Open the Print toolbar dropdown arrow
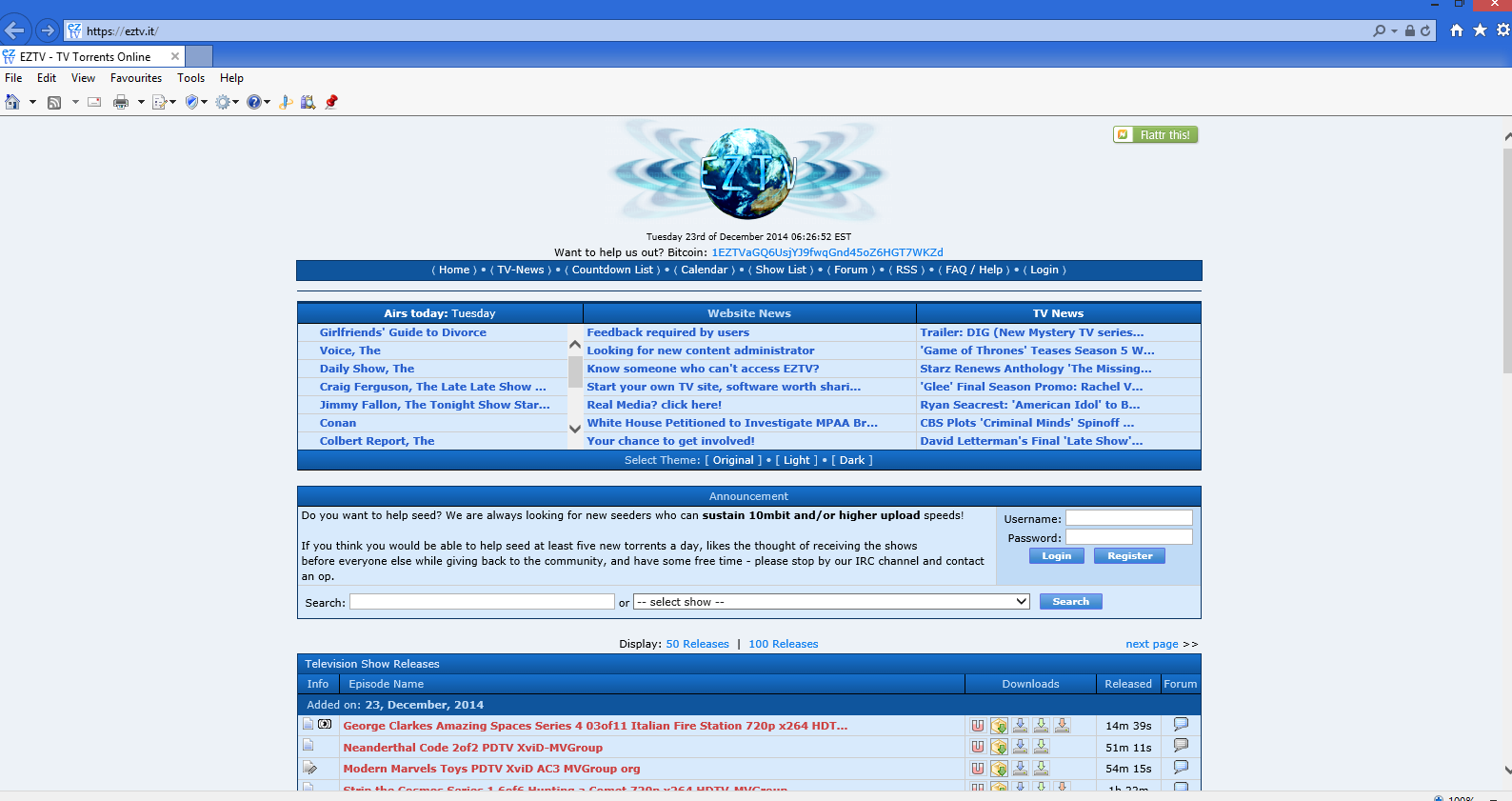1512x801 pixels. coord(141,102)
